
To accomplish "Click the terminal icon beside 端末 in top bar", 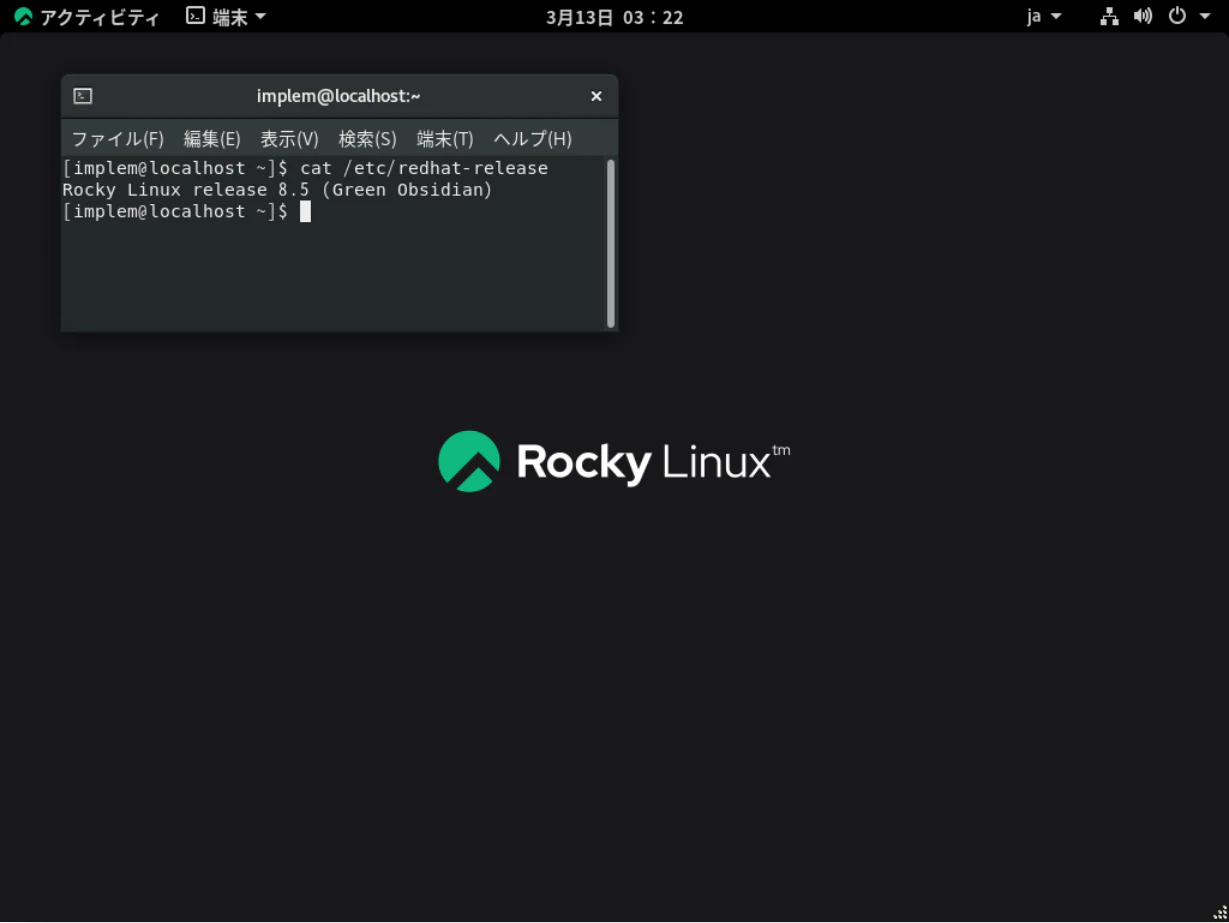I will [x=196, y=17].
